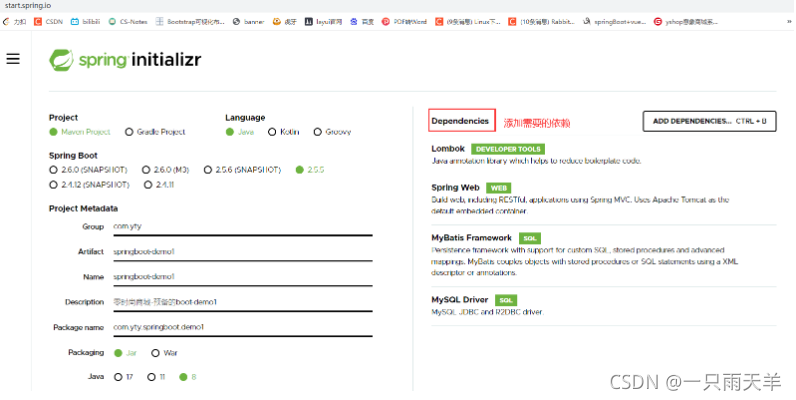Focus the Package name input field
This screenshot has height=400, width=796.
[x=243, y=328]
